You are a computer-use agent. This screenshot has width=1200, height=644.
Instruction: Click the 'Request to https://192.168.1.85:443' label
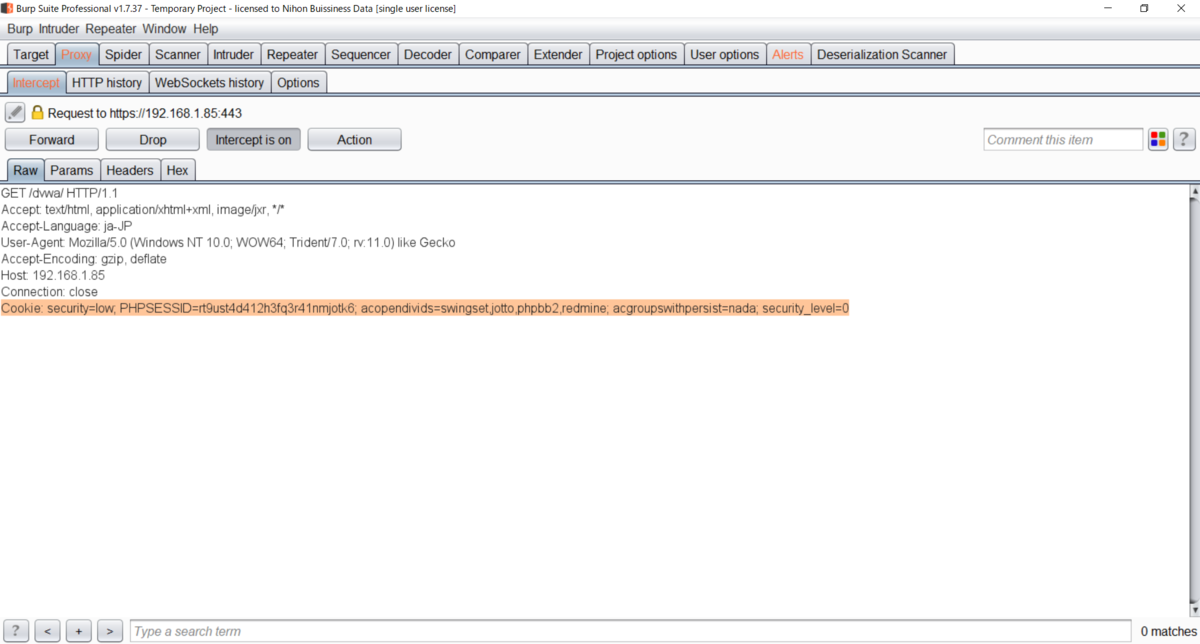pyautogui.click(x=145, y=113)
